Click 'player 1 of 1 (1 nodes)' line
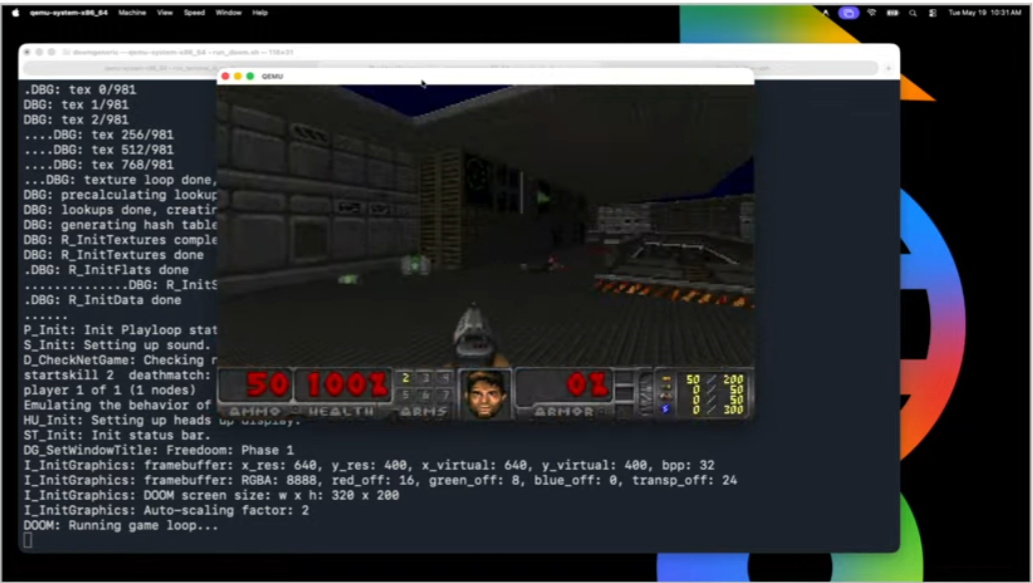 [109, 390]
